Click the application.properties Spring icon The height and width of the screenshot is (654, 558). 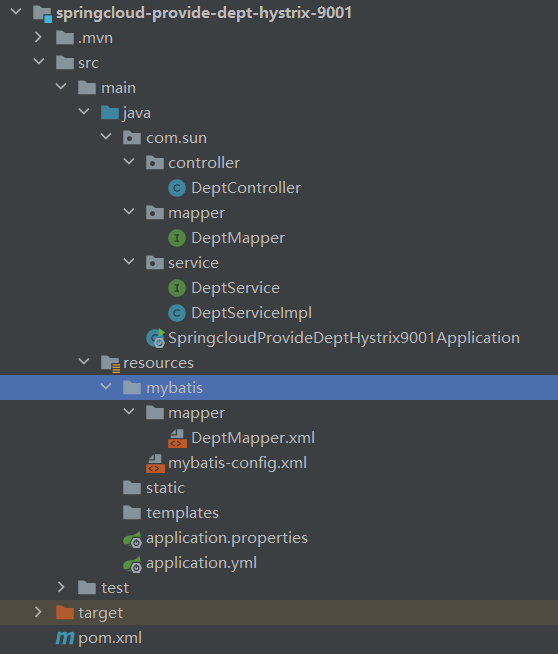pyautogui.click(x=133, y=539)
